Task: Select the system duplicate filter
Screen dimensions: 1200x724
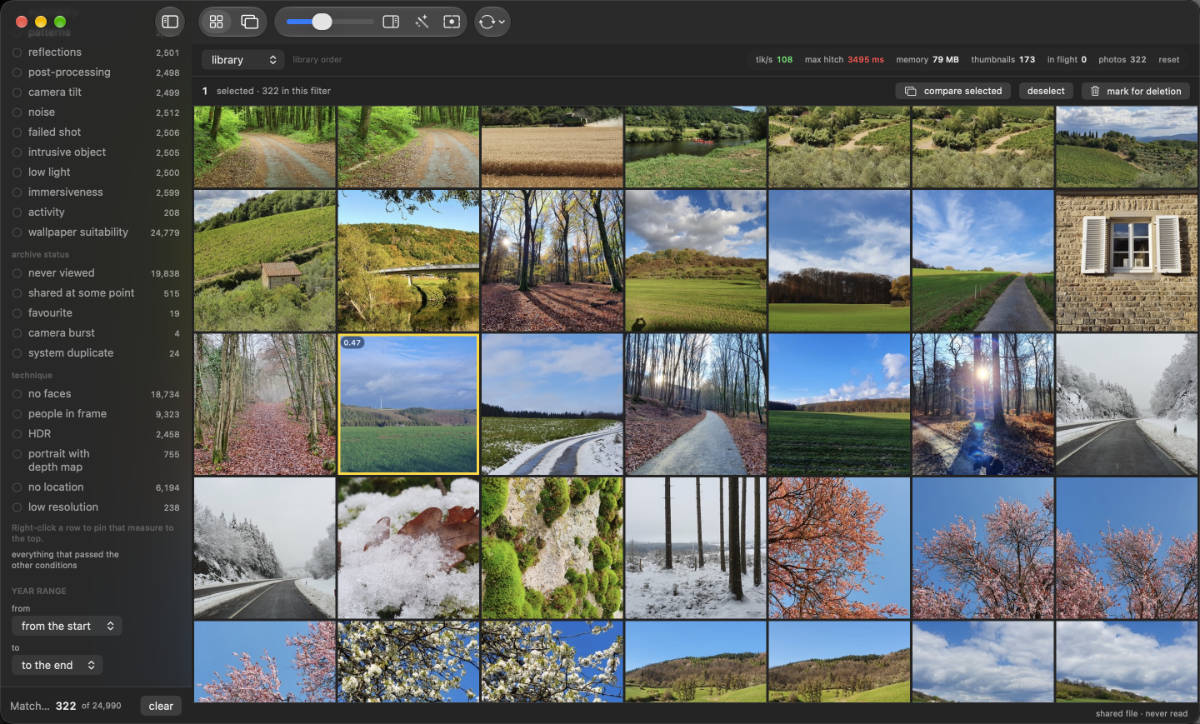Action: [95, 353]
